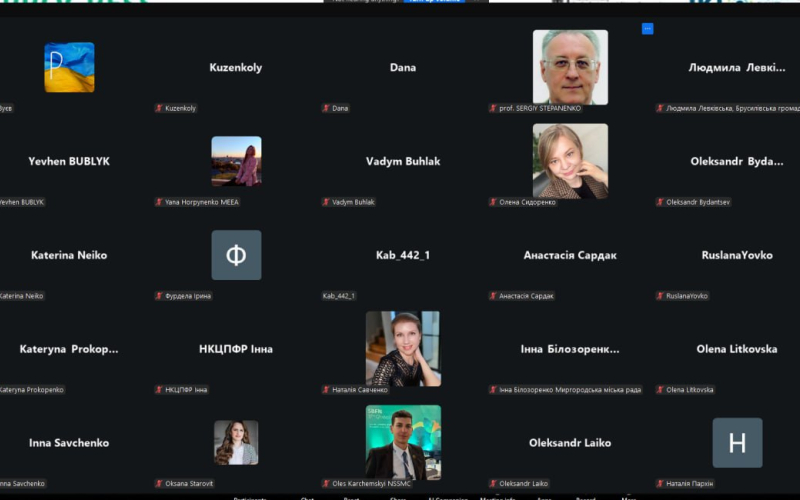Click muted mic icon for Інна Білозоренко
Viewport: 800px width, 500px height.
point(493,390)
